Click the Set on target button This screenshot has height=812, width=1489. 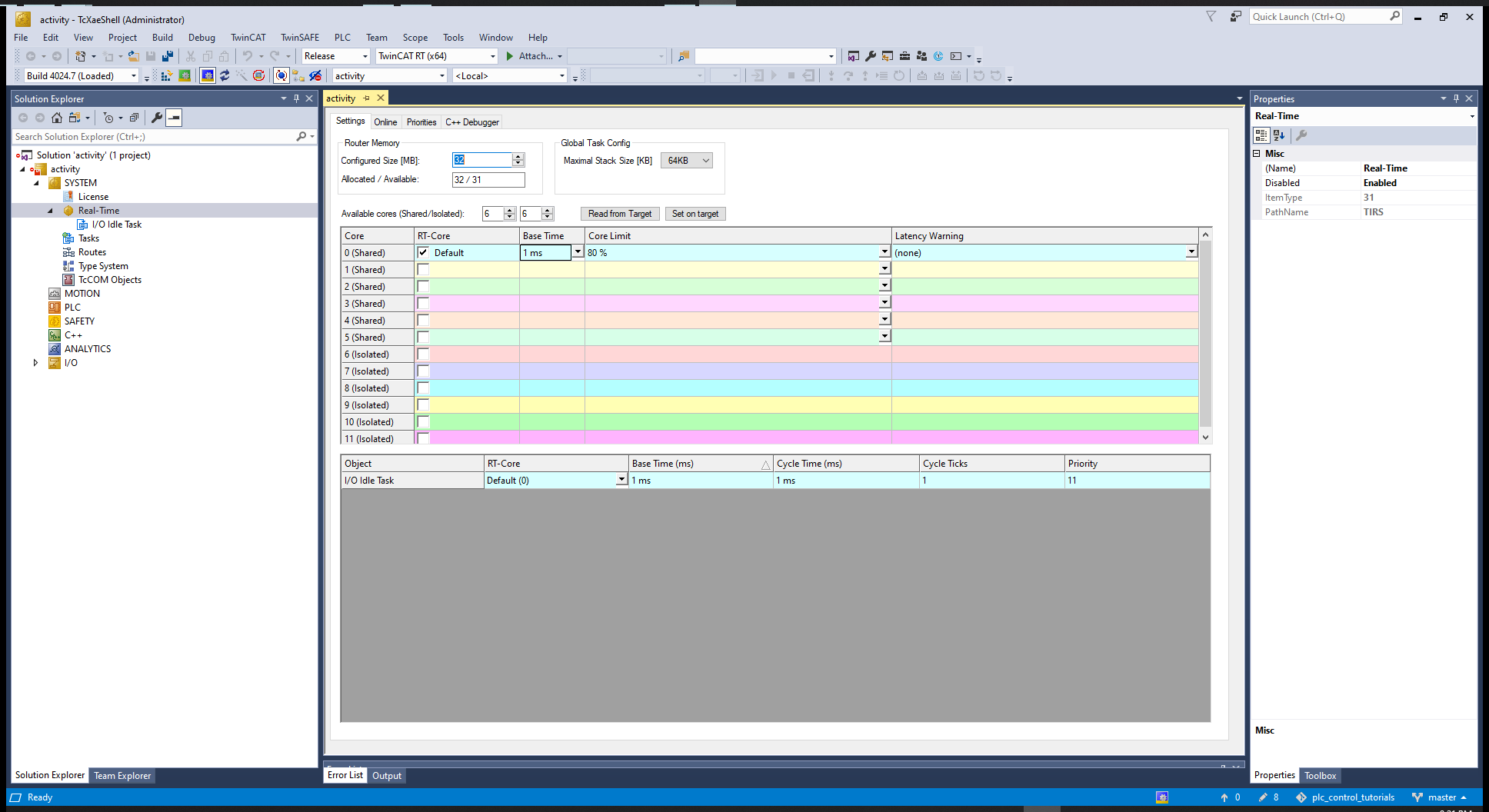(695, 214)
